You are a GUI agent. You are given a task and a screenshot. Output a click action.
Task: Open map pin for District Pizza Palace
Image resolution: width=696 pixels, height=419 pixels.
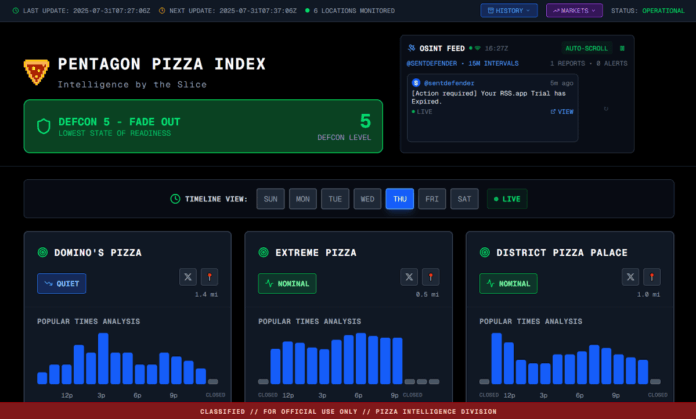coord(652,277)
